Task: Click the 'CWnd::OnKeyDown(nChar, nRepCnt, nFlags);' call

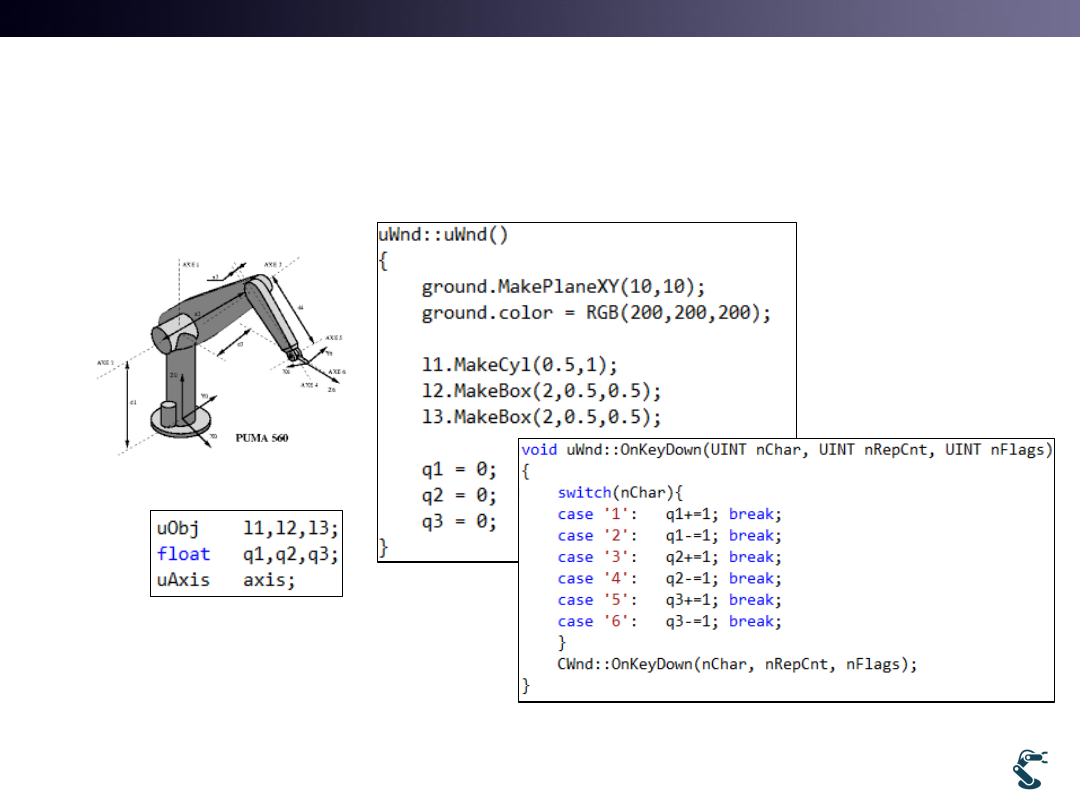Action: [x=737, y=663]
